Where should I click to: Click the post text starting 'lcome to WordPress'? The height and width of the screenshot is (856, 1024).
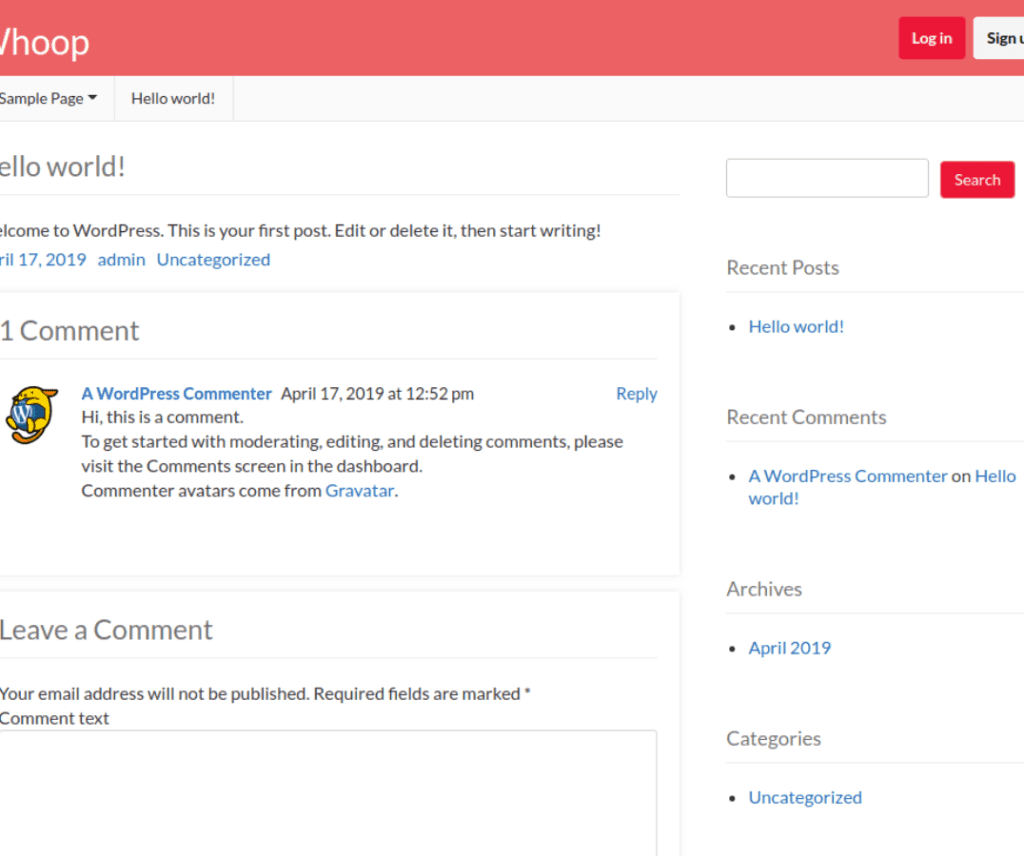(x=300, y=230)
